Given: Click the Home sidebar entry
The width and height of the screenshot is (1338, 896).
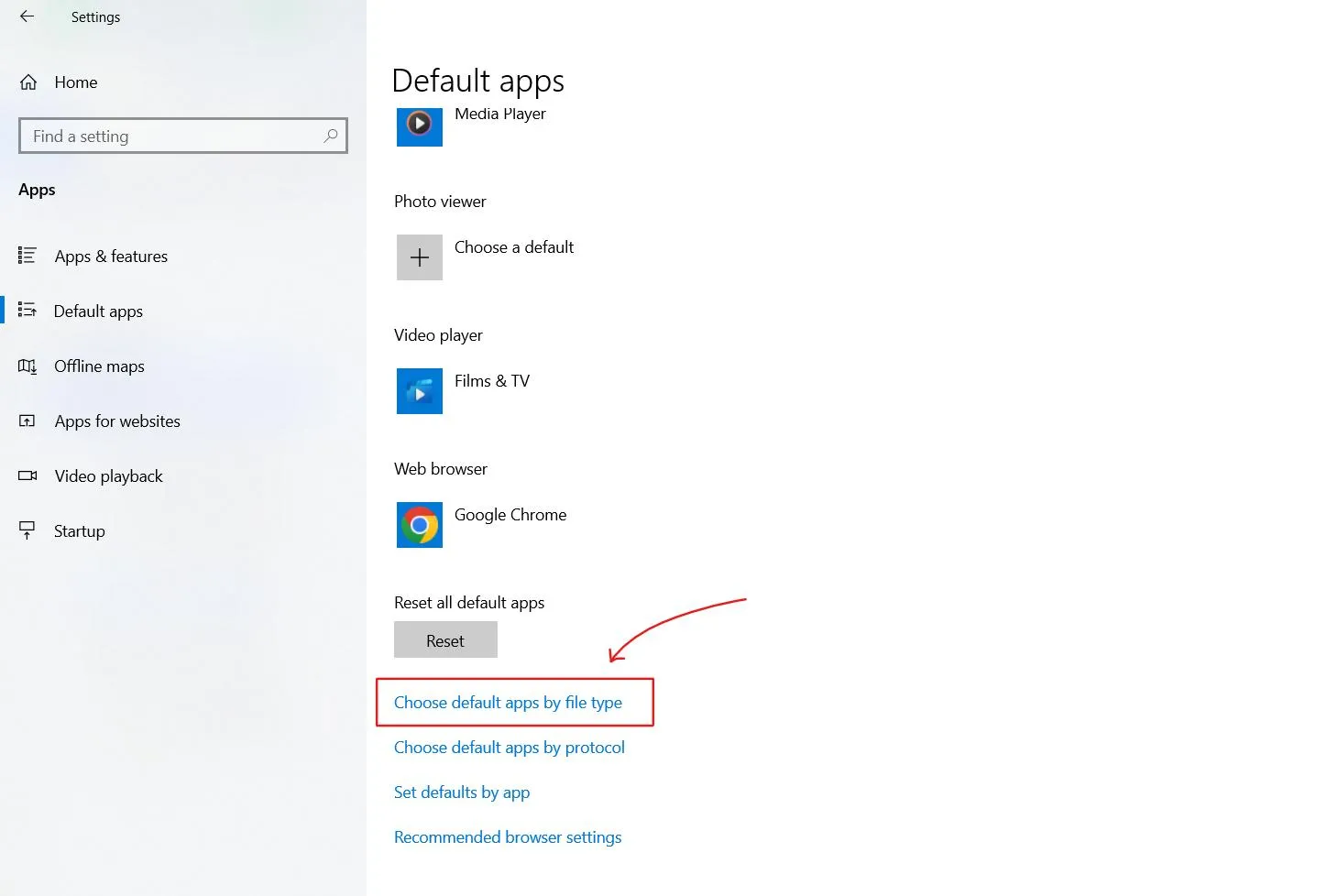Looking at the screenshot, I should [75, 82].
